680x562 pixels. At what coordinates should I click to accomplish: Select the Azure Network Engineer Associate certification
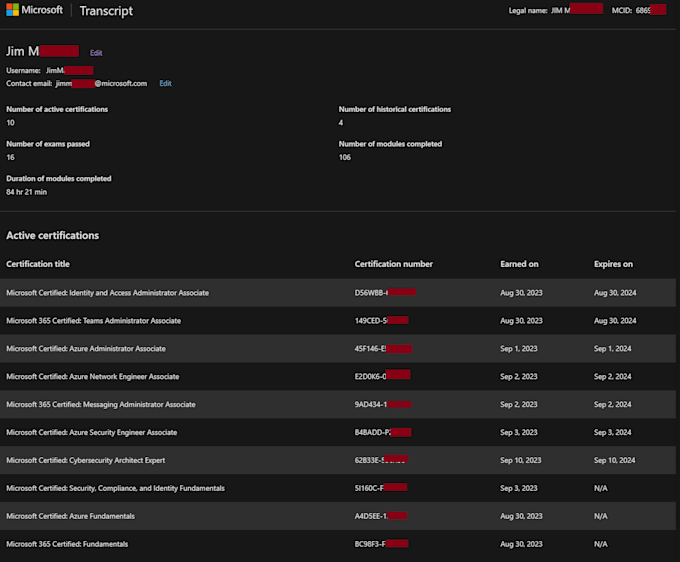(x=92, y=377)
